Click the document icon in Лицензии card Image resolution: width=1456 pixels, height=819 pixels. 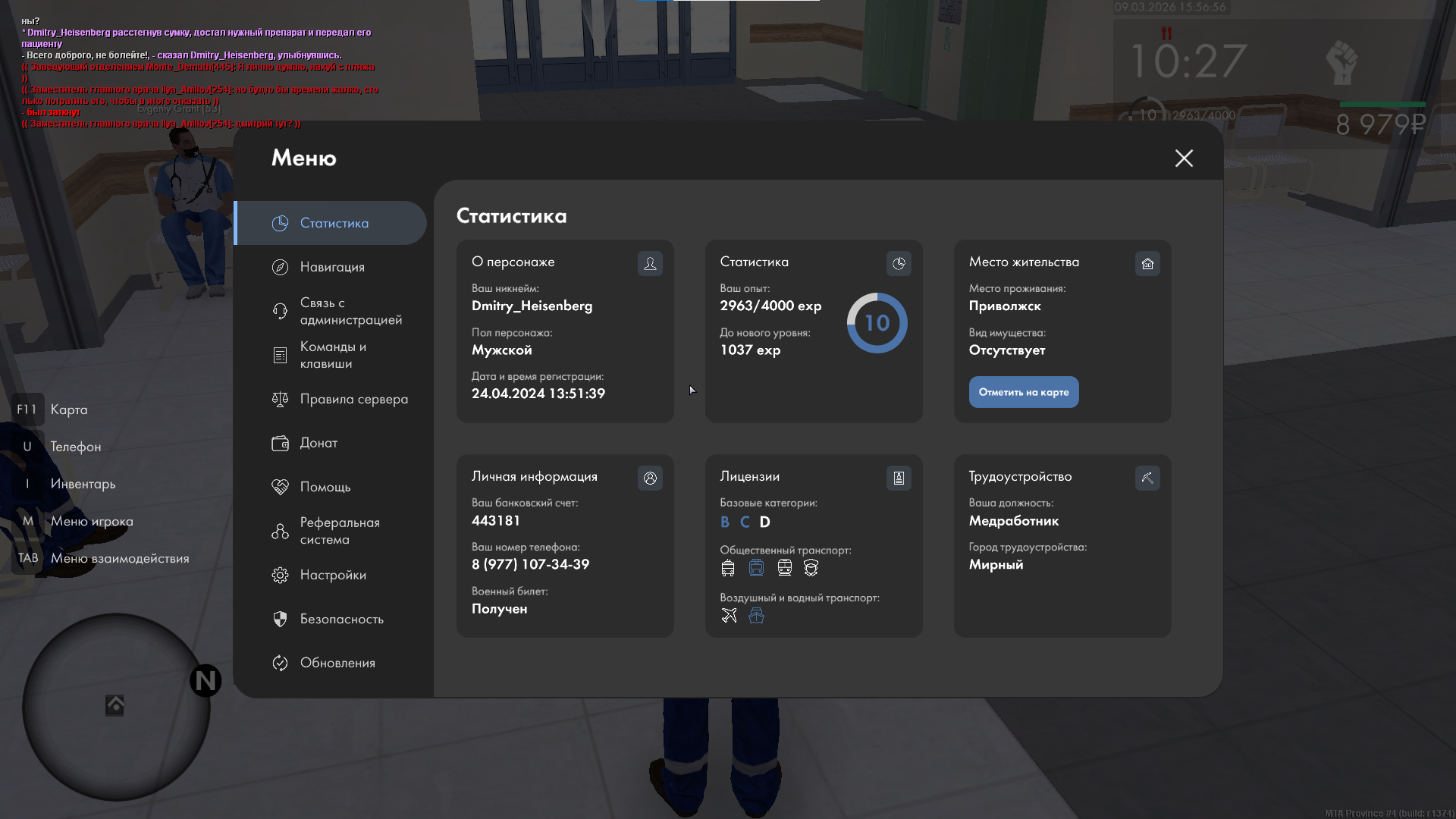(899, 478)
